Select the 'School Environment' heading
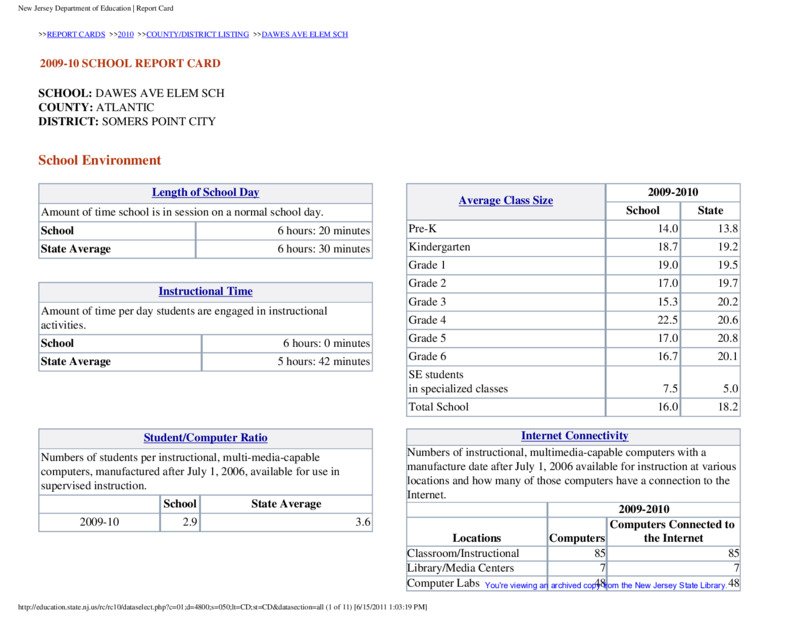 [99, 160]
